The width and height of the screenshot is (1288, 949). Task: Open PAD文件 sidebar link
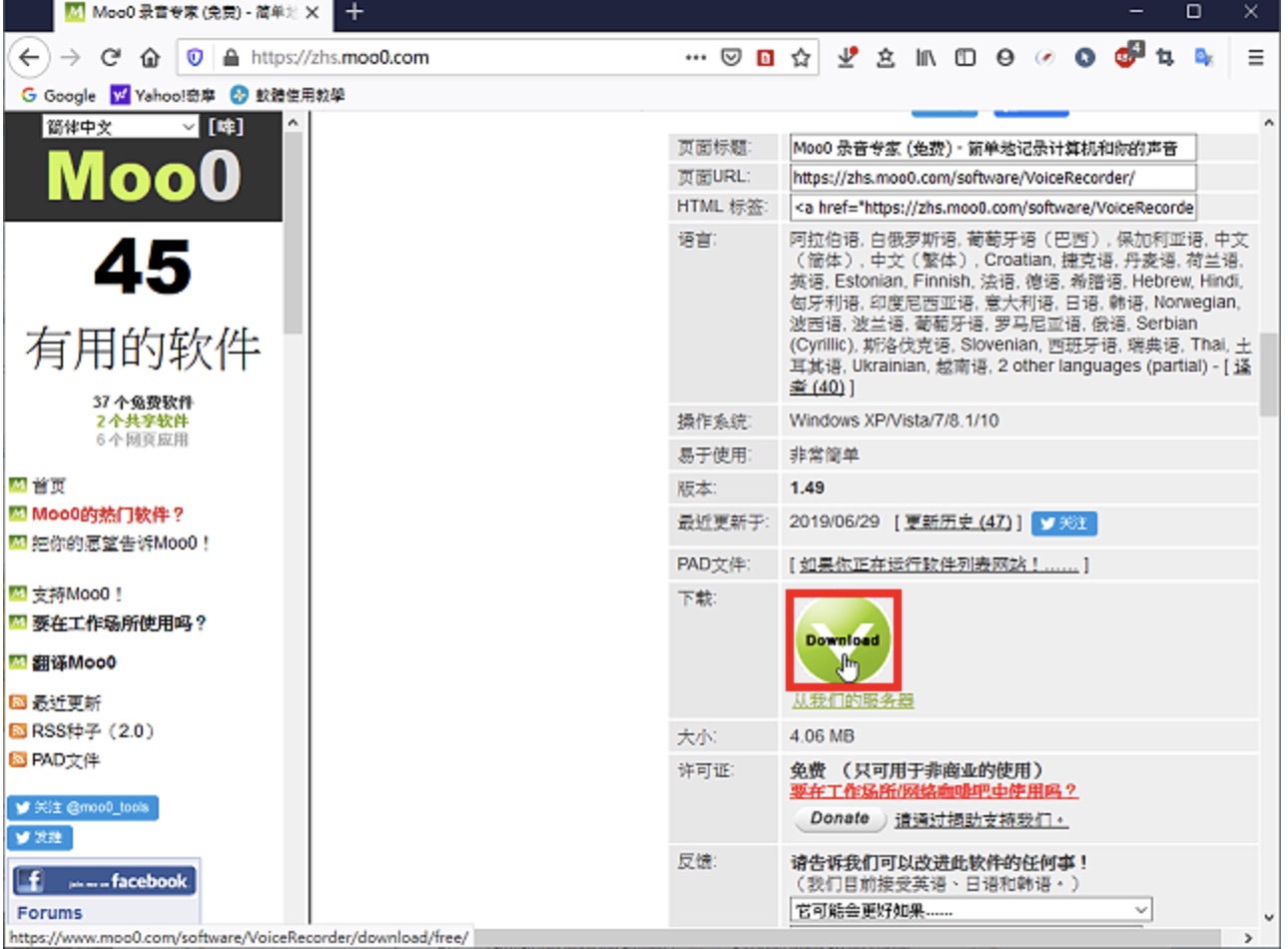click(x=66, y=761)
